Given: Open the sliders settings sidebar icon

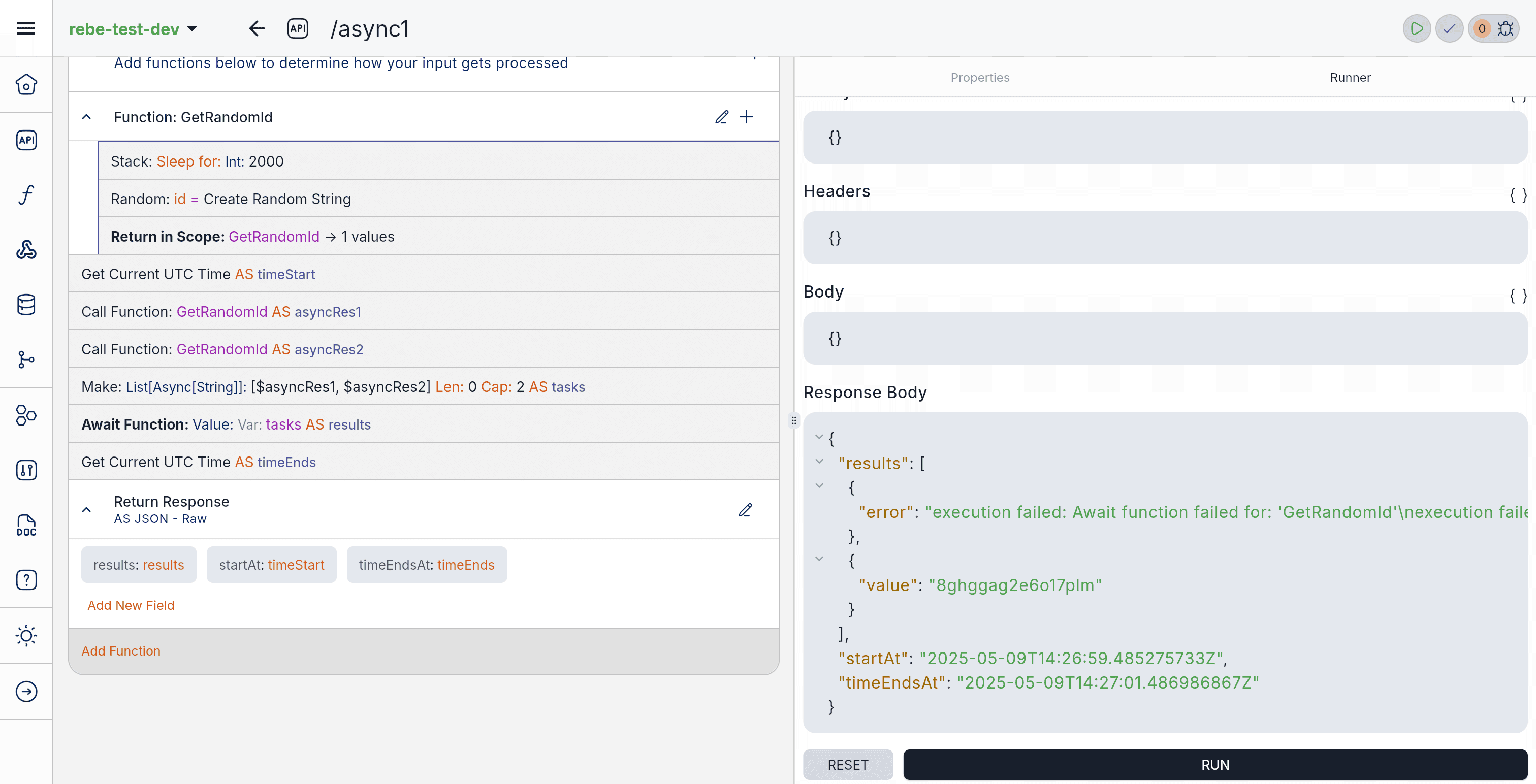Looking at the screenshot, I should pyautogui.click(x=25, y=470).
